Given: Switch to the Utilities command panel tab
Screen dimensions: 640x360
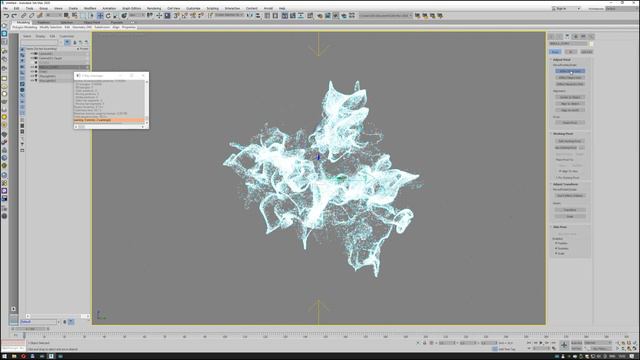Looking at the screenshot, I should click(591, 36).
